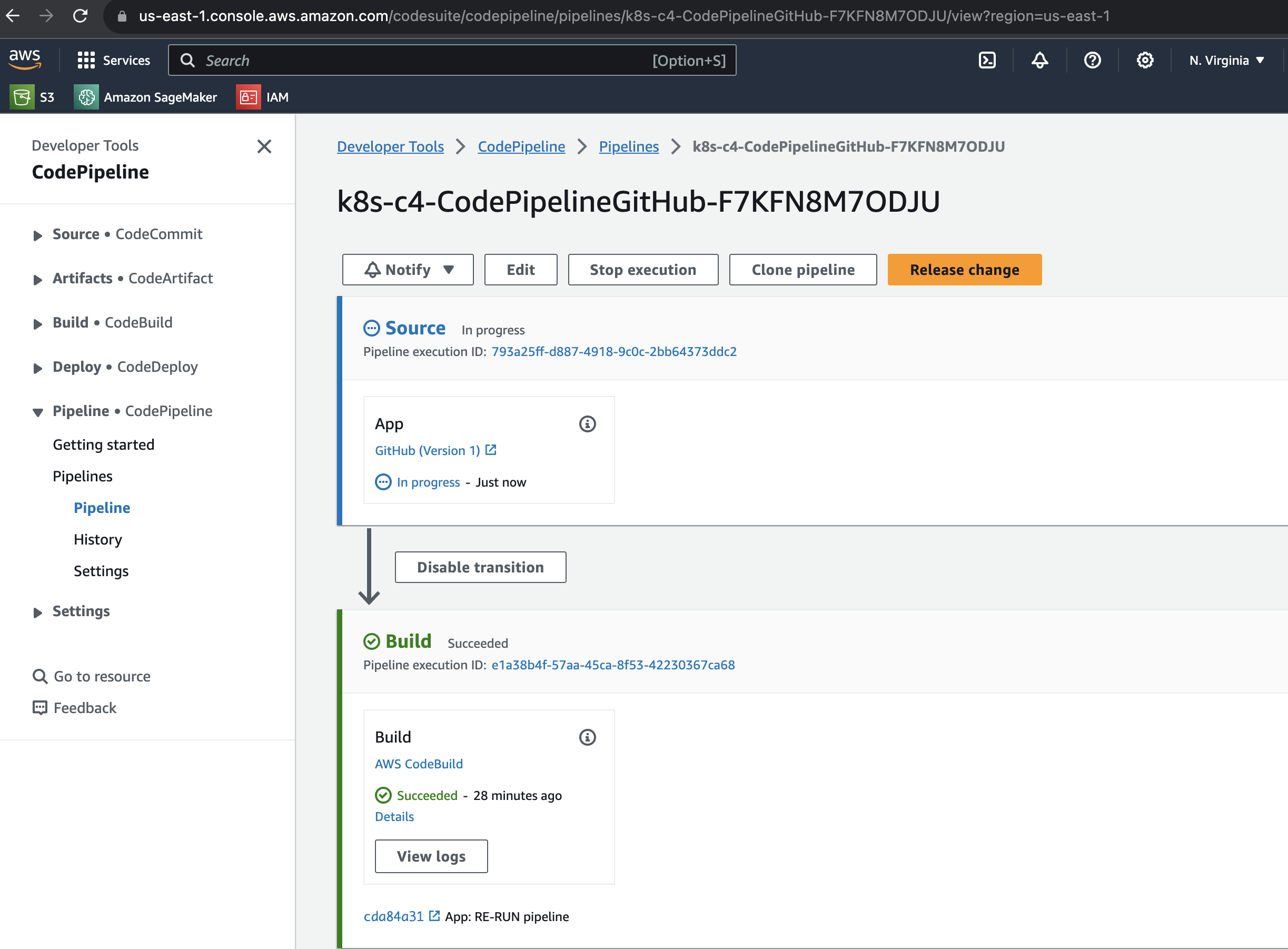Open the IAM shortcut icon
Viewport: 1288px width, 949px height.
(x=248, y=97)
